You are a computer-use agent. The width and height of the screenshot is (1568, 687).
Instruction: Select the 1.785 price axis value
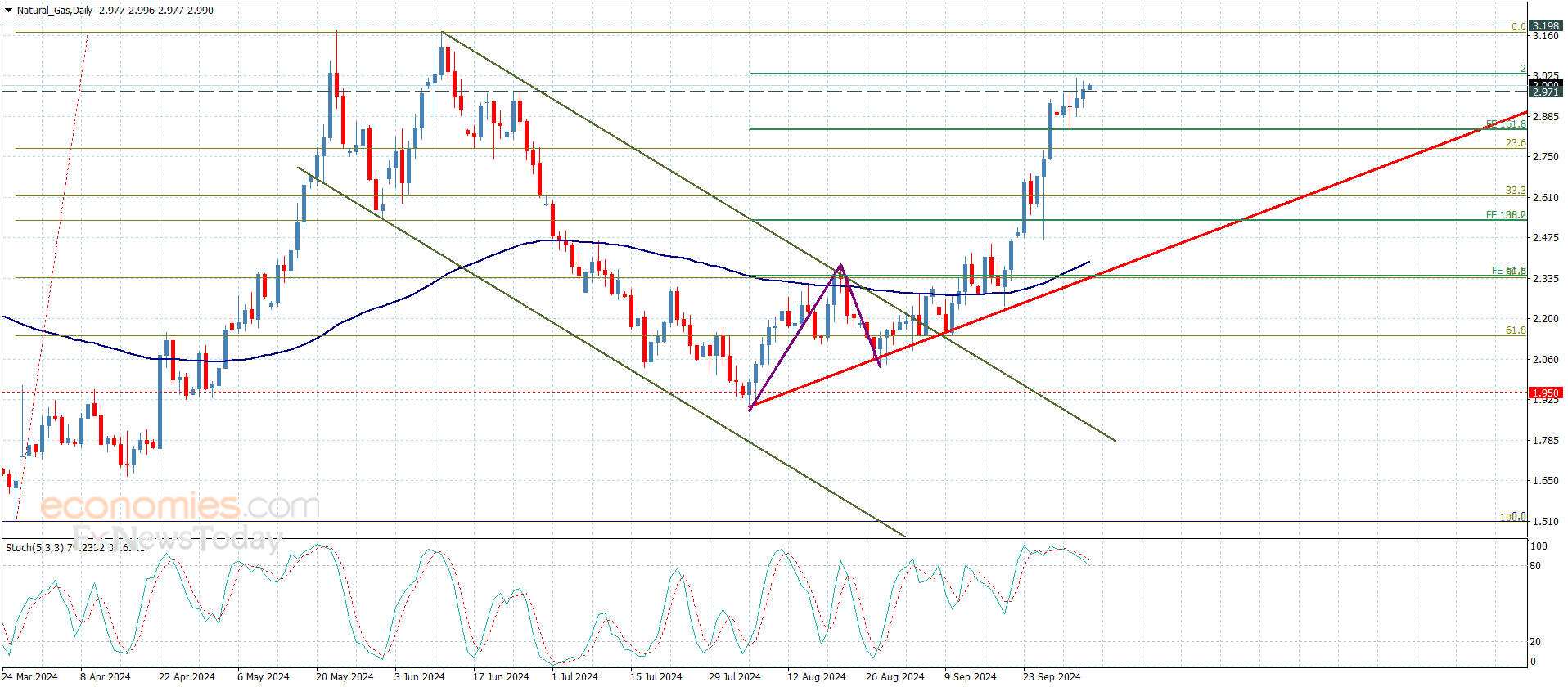[1546, 441]
